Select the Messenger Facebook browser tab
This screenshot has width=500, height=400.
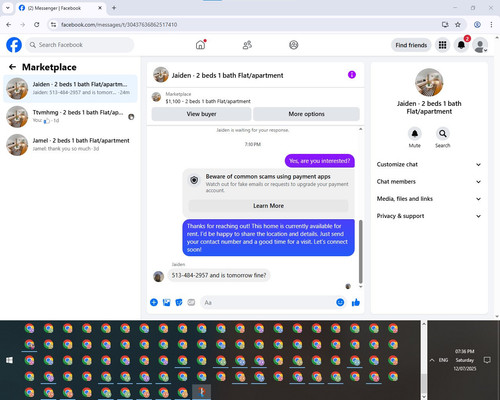click(x=60, y=8)
